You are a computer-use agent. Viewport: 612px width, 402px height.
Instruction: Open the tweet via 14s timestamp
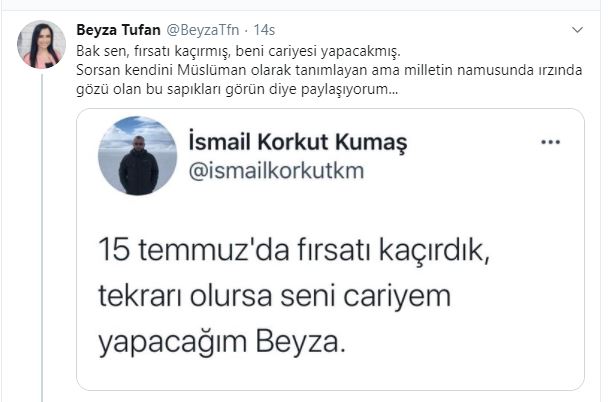pyautogui.click(x=264, y=30)
